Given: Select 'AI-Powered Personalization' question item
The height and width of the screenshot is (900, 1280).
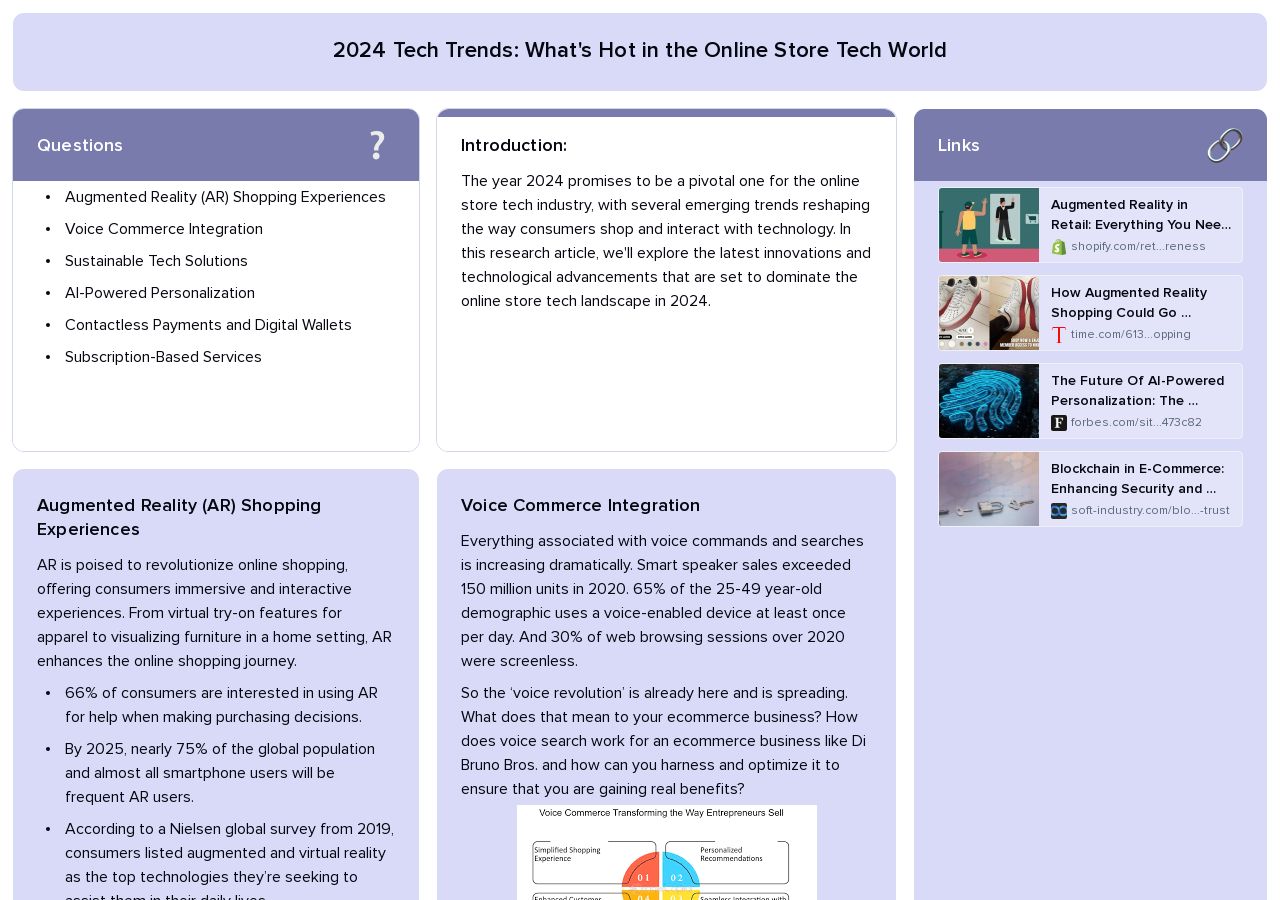Looking at the screenshot, I should coord(160,293).
